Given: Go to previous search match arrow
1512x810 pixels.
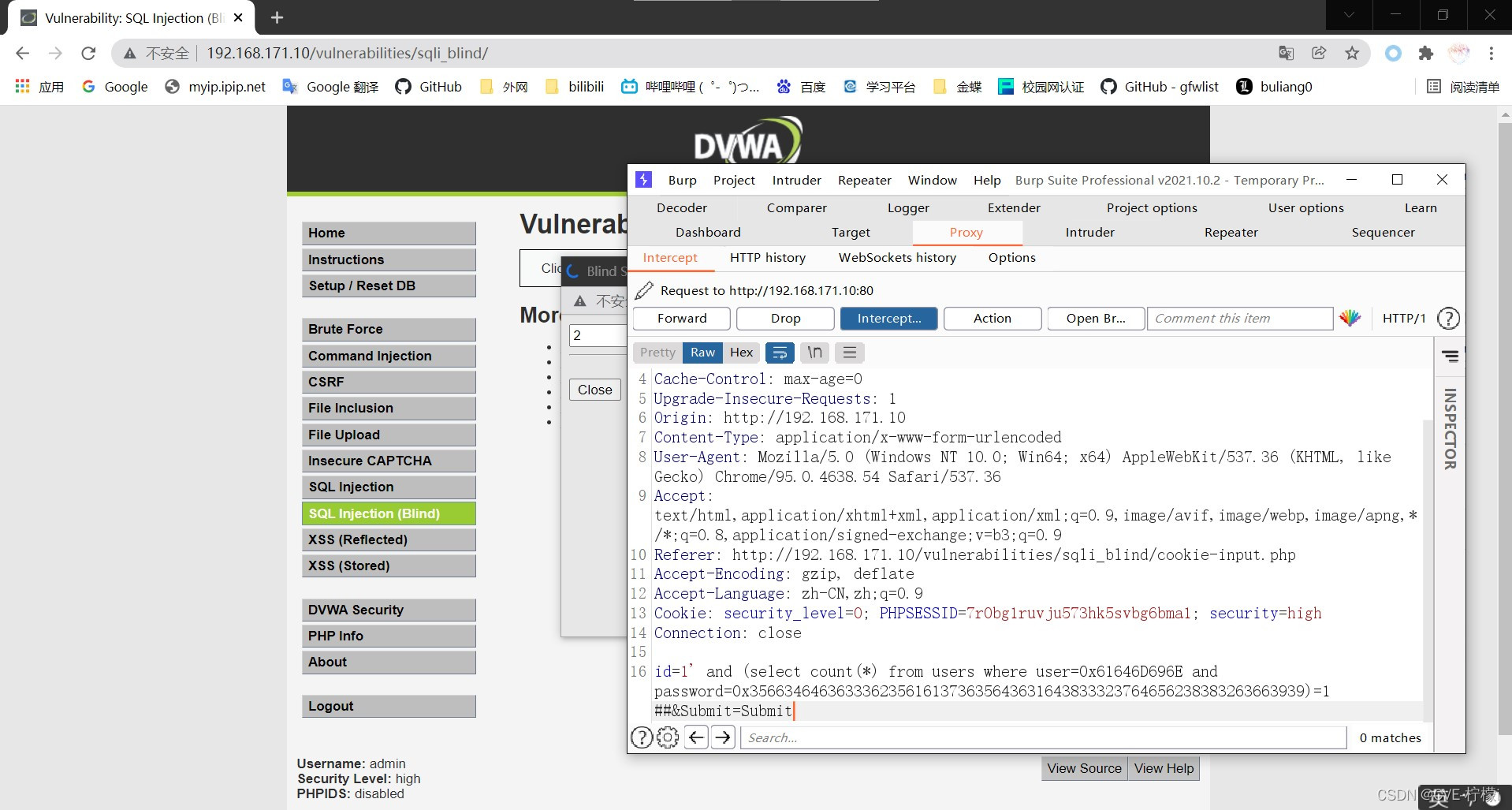Looking at the screenshot, I should click(696, 737).
